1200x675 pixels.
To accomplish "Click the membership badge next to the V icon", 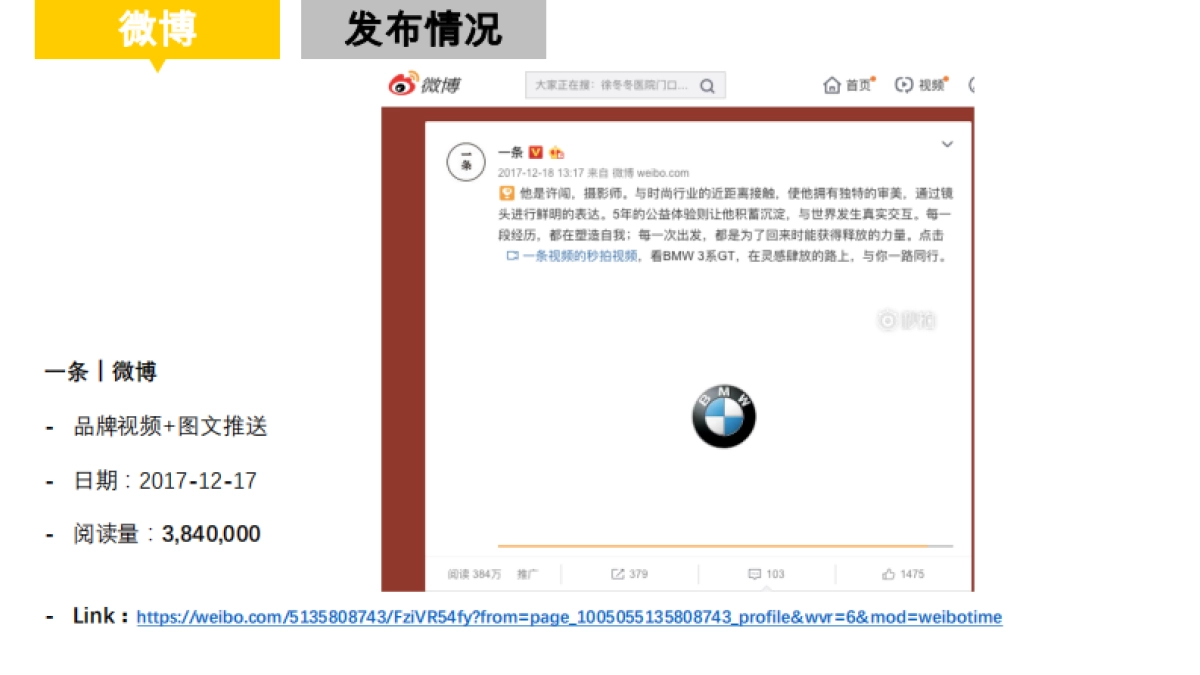I will click(x=558, y=151).
